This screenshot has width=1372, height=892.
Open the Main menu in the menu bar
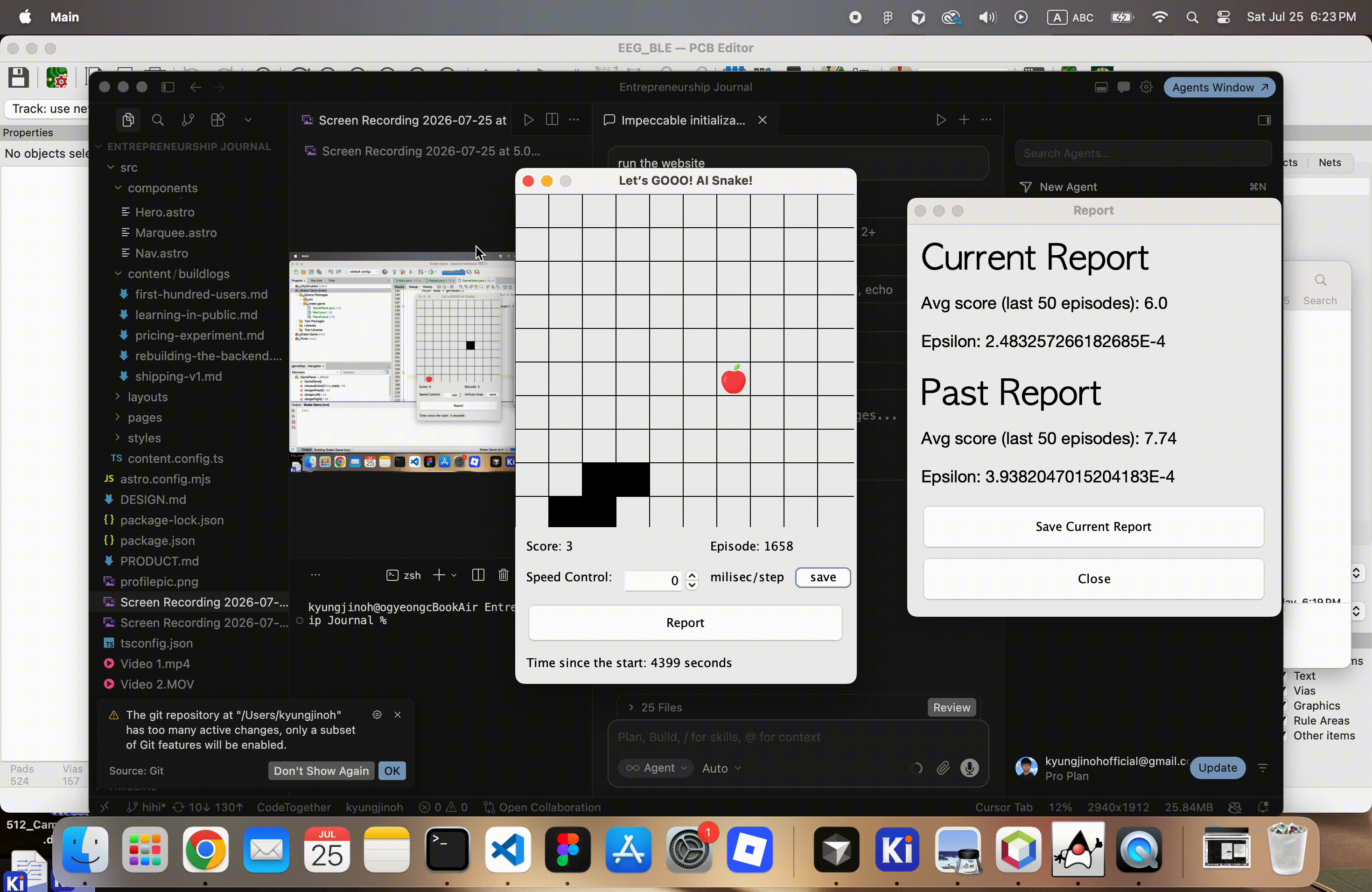click(x=64, y=17)
